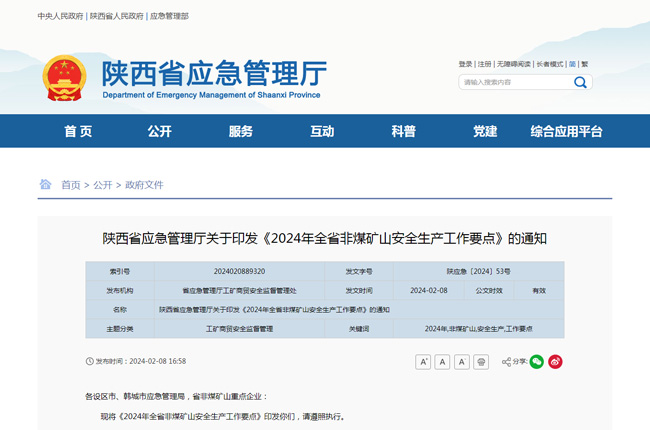The image size is (650, 430).
Task: Select 综合应用平台 in the nav bar
Action: pyautogui.click(x=566, y=131)
